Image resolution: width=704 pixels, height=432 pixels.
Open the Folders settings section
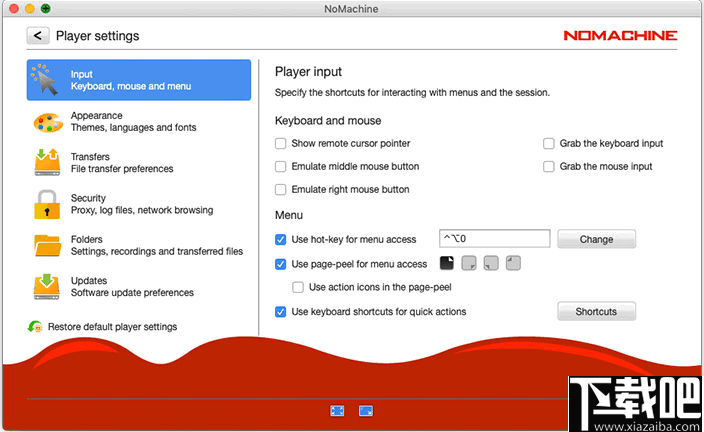[139, 245]
